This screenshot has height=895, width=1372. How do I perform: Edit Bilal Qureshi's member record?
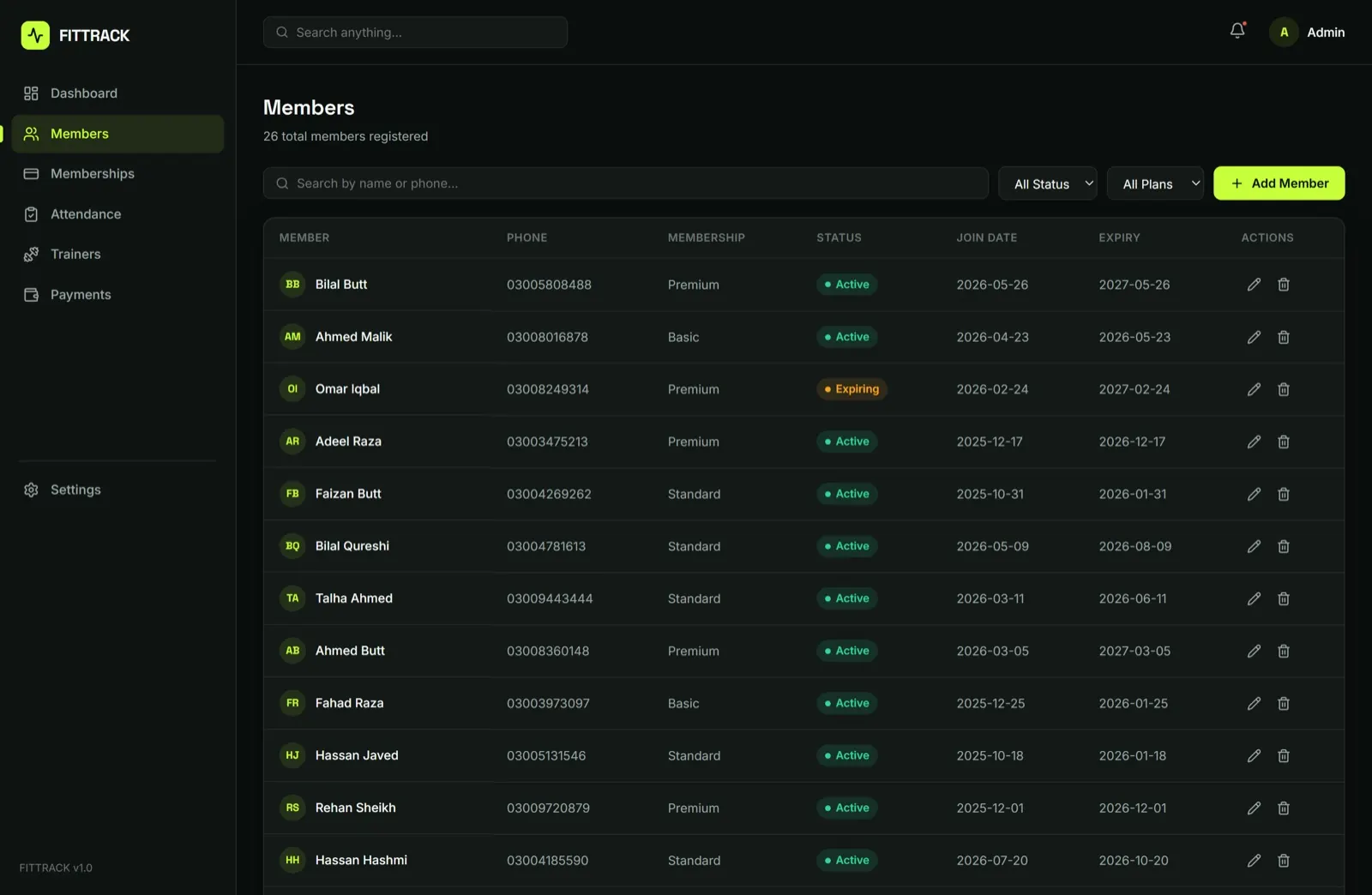tap(1254, 546)
